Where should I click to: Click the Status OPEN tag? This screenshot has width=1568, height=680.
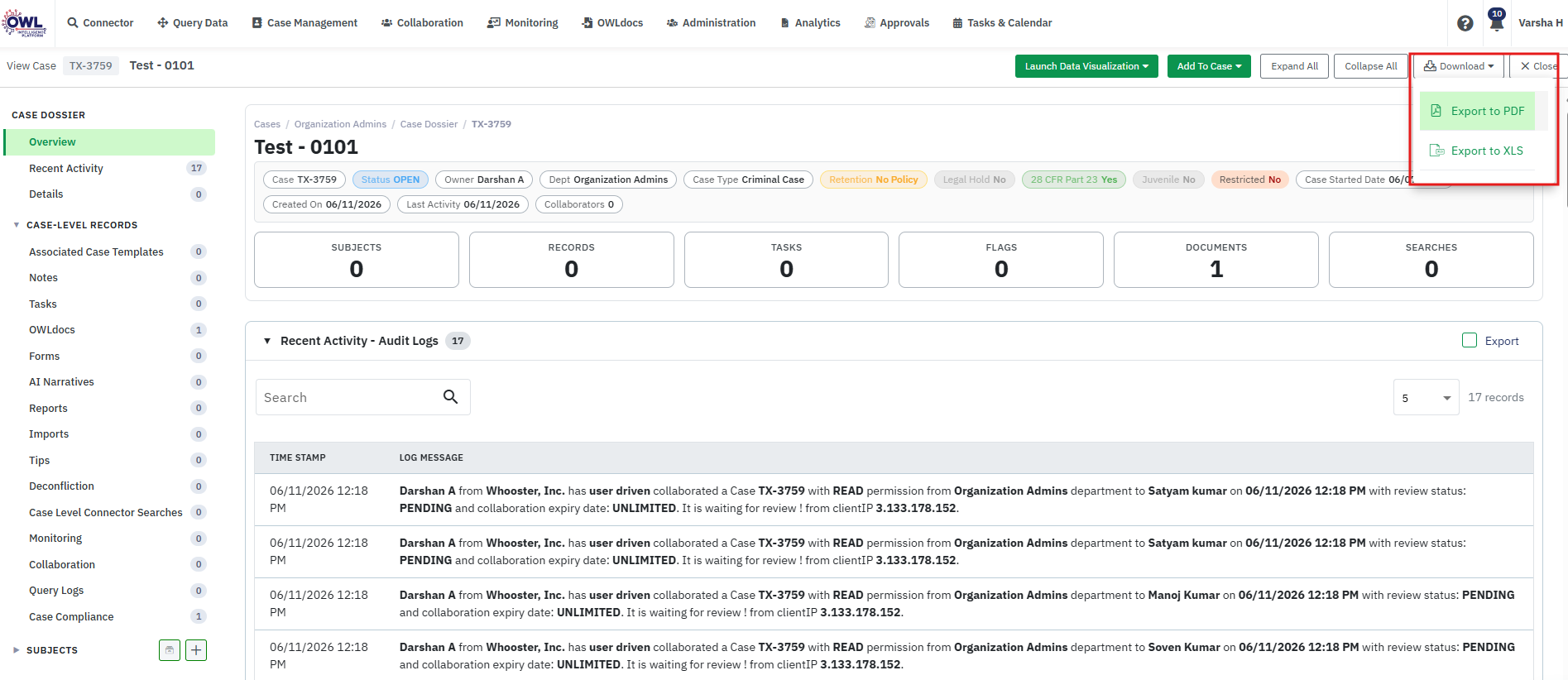(x=391, y=180)
